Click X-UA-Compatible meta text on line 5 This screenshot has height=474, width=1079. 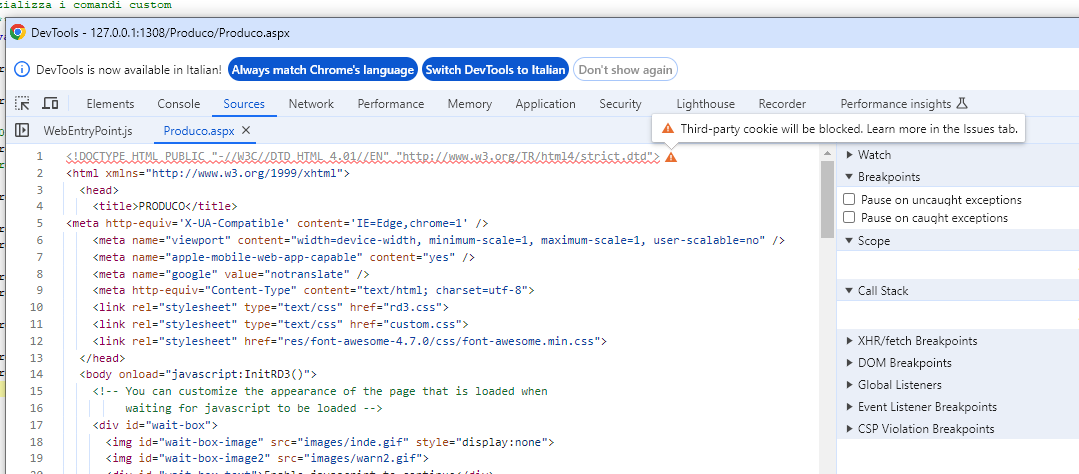(x=235, y=224)
